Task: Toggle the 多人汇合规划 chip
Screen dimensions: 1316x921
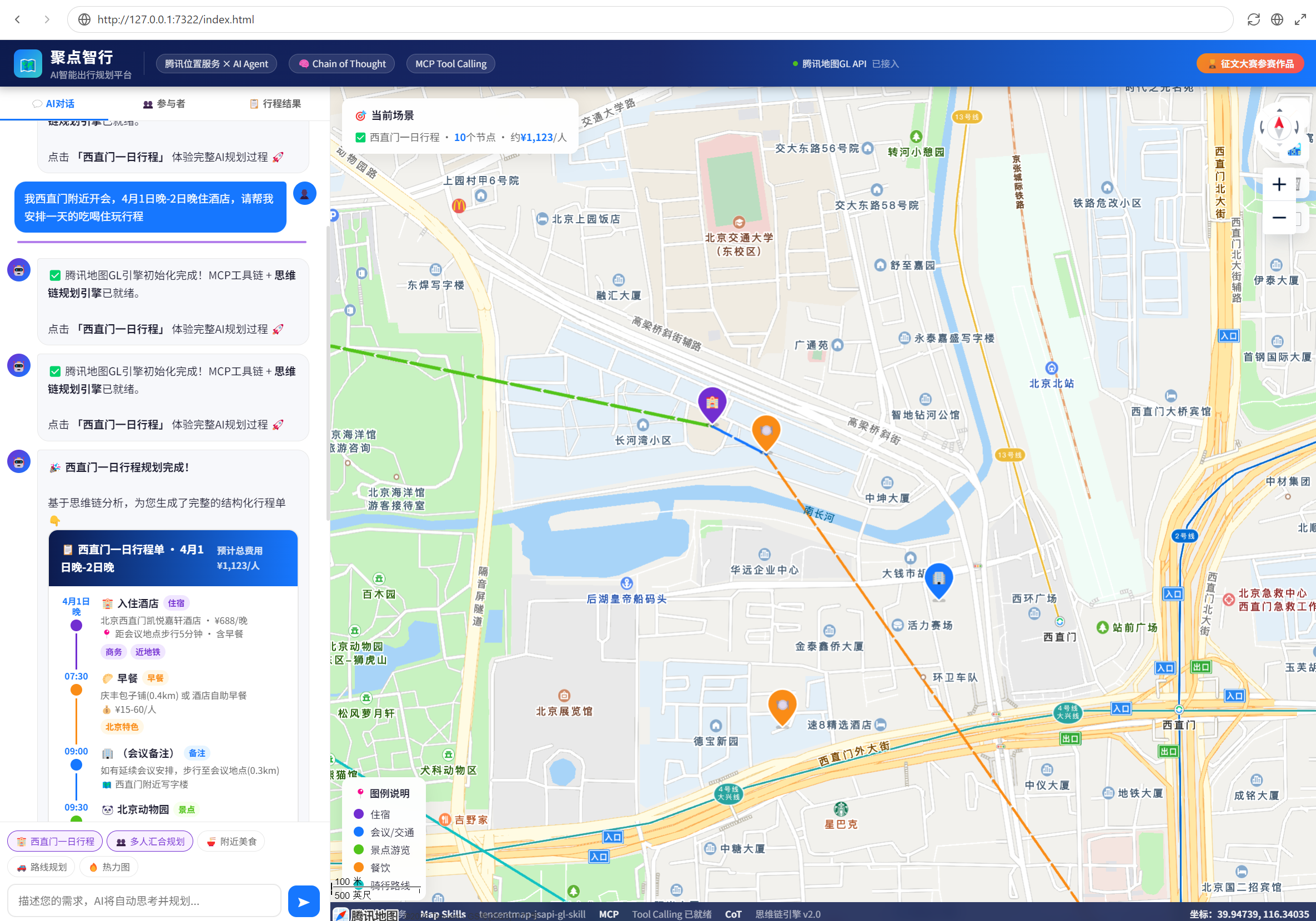Action: [x=150, y=842]
